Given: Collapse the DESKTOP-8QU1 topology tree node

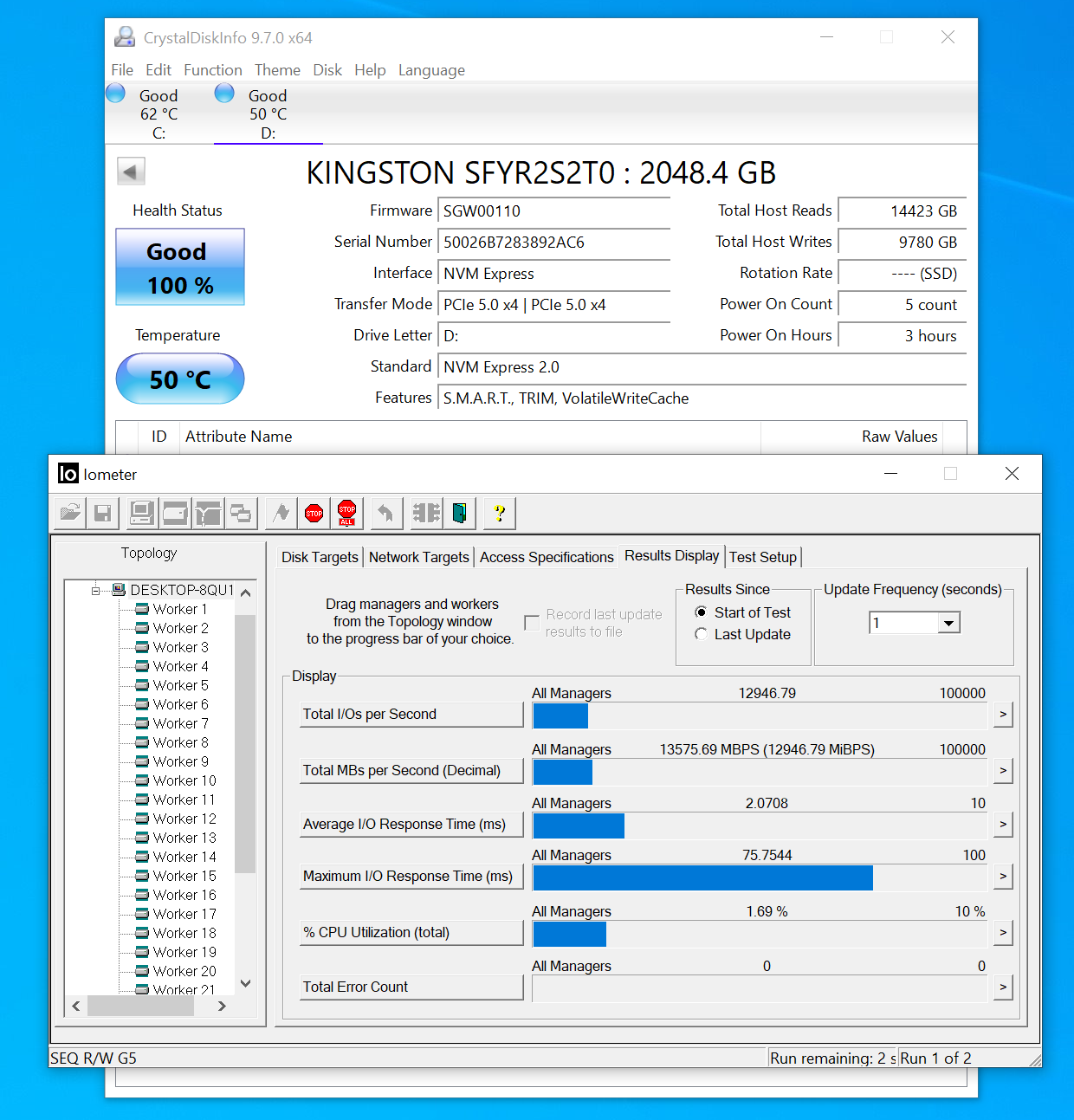Looking at the screenshot, I should tap(96, 591).
